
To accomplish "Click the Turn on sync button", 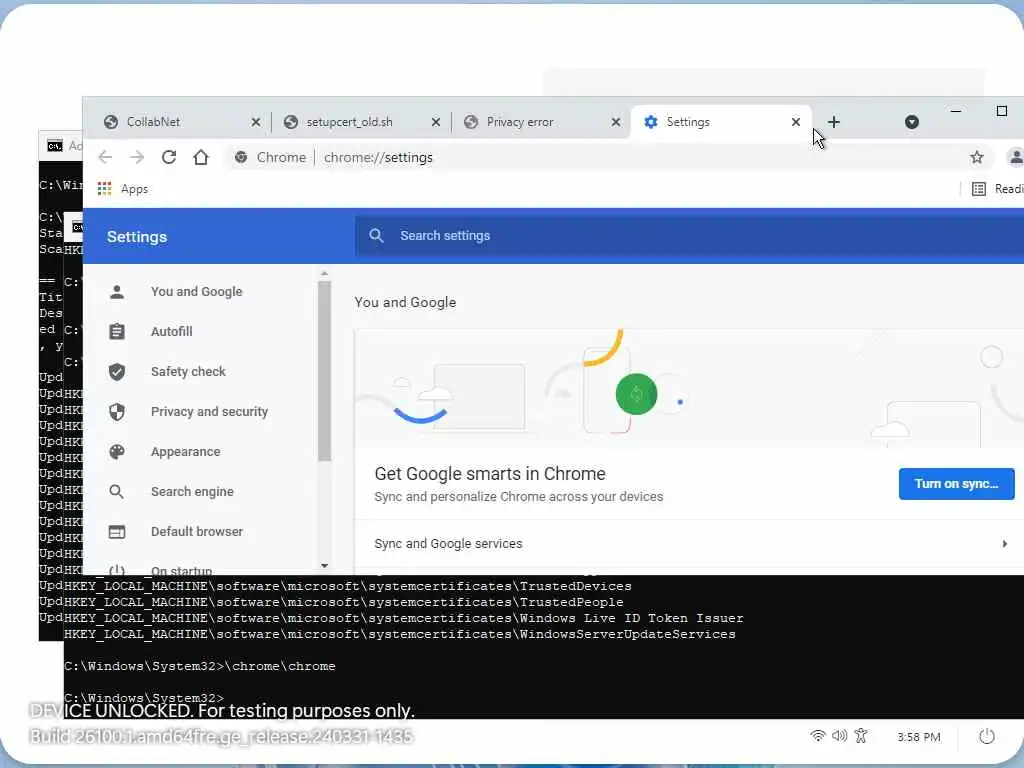I will click(956, 484).
